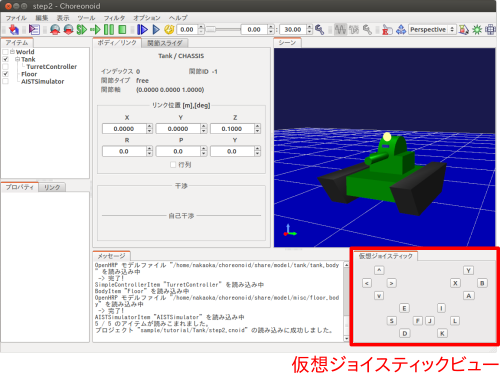Open the ファイル menu

[x=16, y=18]
